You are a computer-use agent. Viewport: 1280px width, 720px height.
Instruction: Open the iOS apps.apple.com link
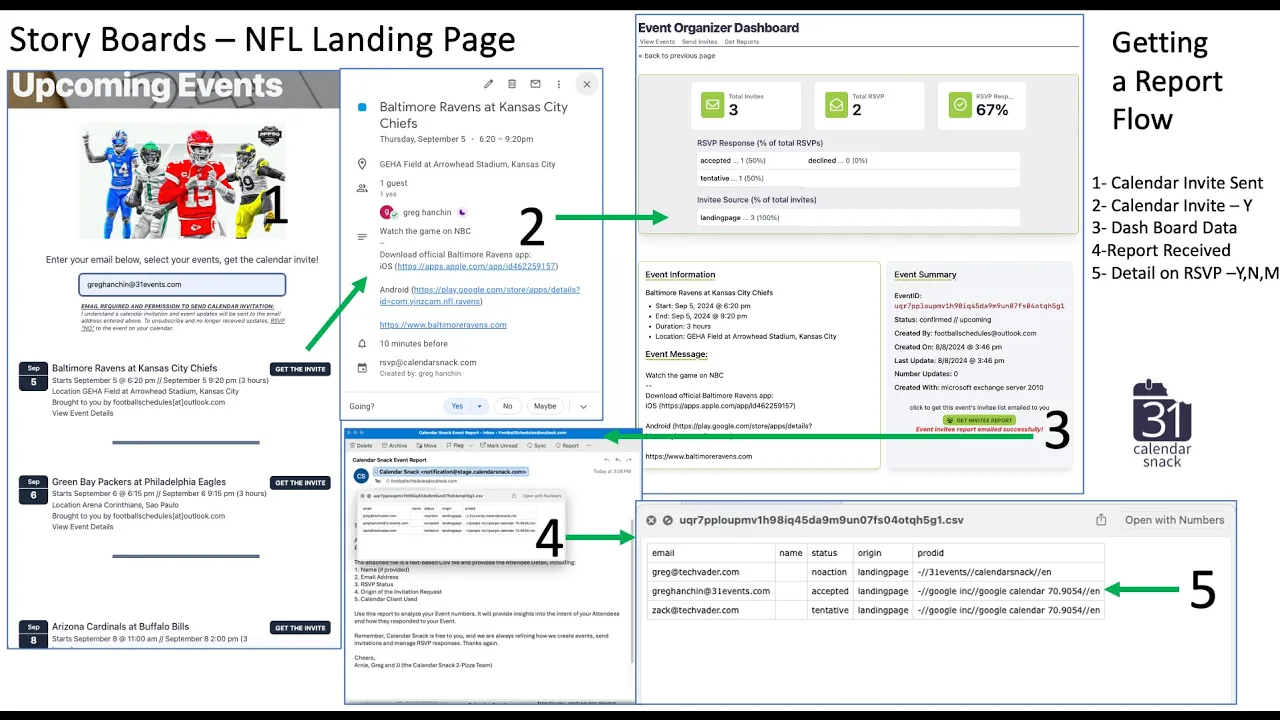tap(477, 266)
